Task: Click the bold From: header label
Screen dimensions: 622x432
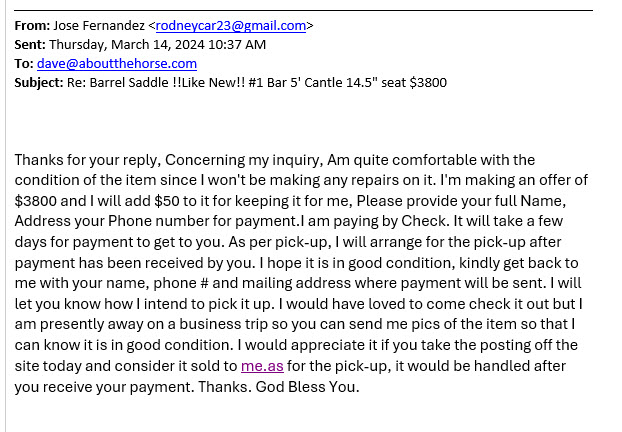Action: coord(32,26)
